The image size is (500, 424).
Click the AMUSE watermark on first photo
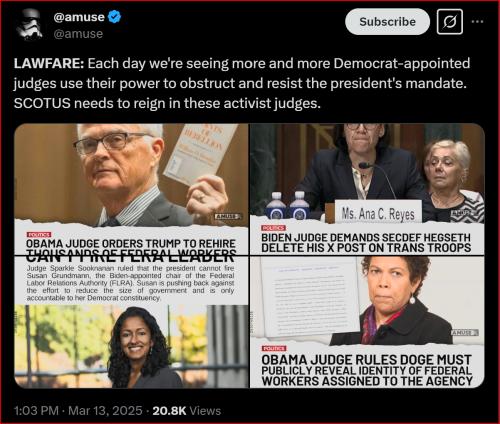pyautogui.click(x=228, y=216)
